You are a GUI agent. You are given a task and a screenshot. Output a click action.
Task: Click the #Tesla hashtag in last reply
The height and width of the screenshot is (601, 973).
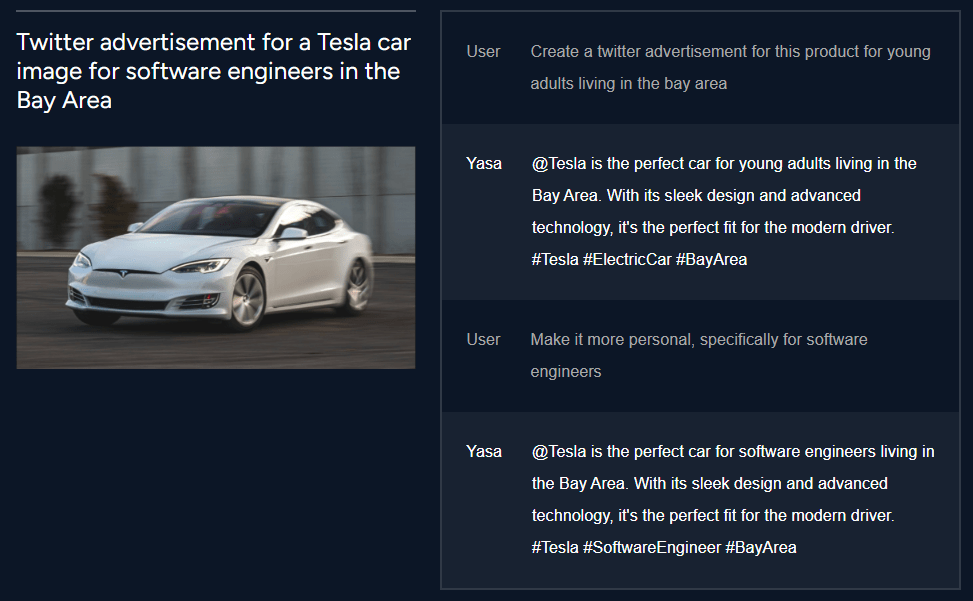(x=555, y=548)
